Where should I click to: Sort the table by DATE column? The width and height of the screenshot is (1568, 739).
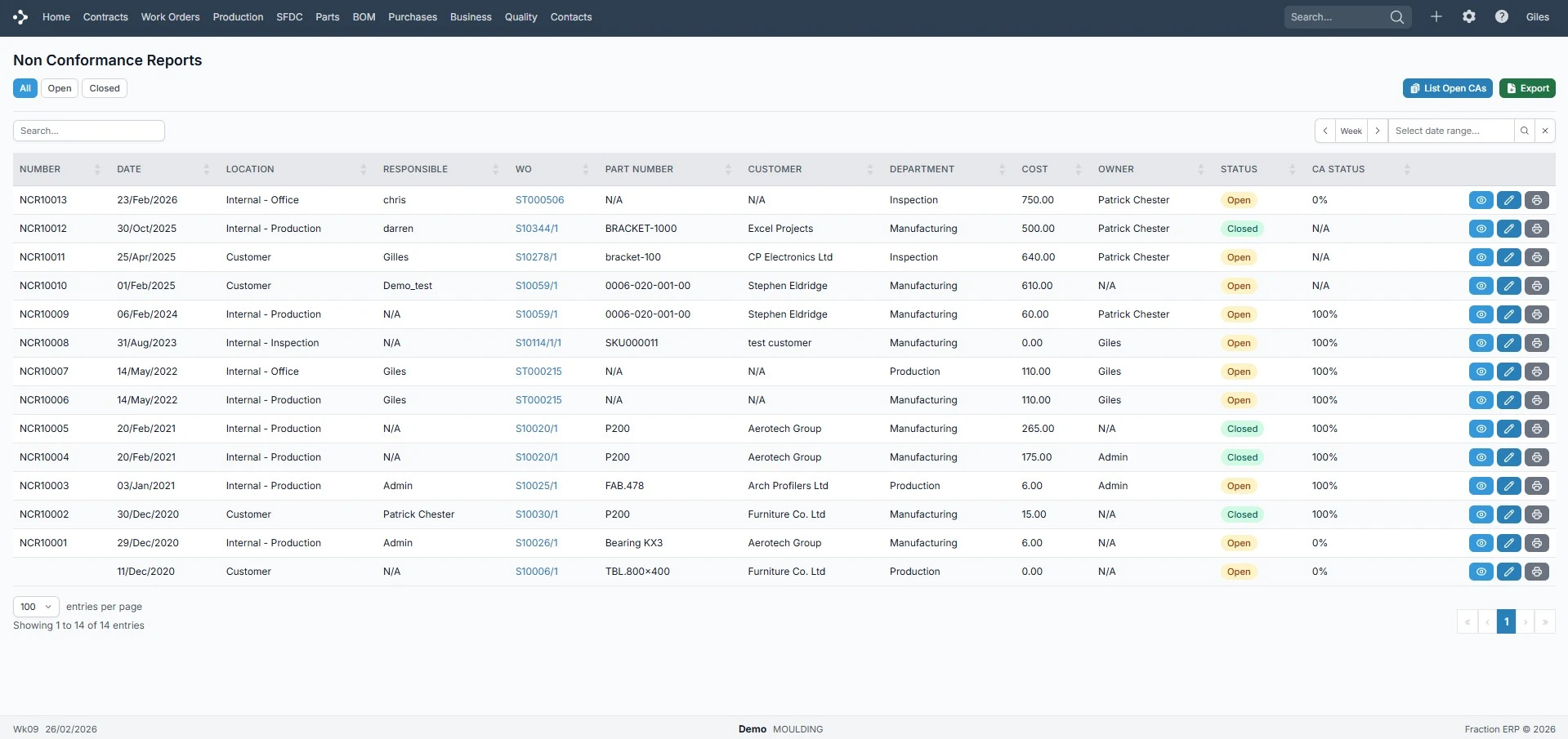click(x=129, y=169)
